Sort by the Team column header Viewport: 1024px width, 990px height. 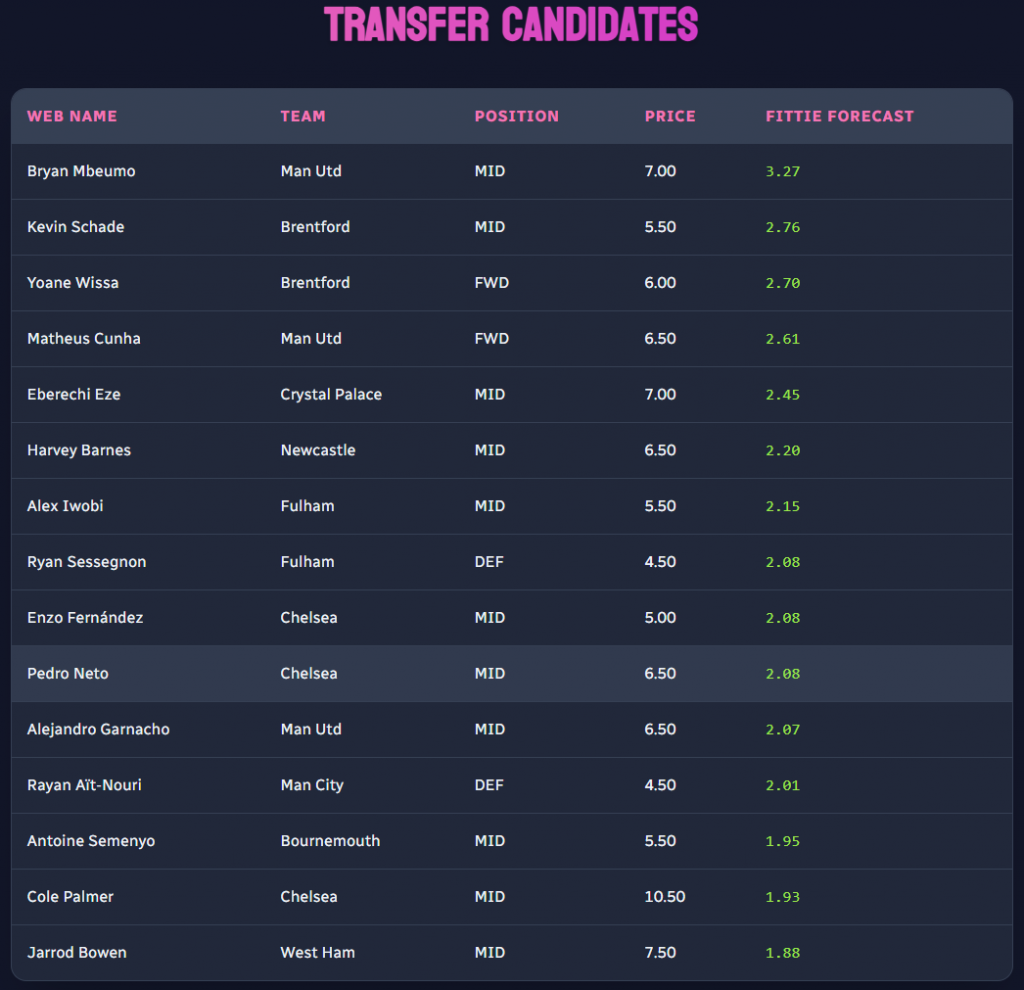coord(303,116)
